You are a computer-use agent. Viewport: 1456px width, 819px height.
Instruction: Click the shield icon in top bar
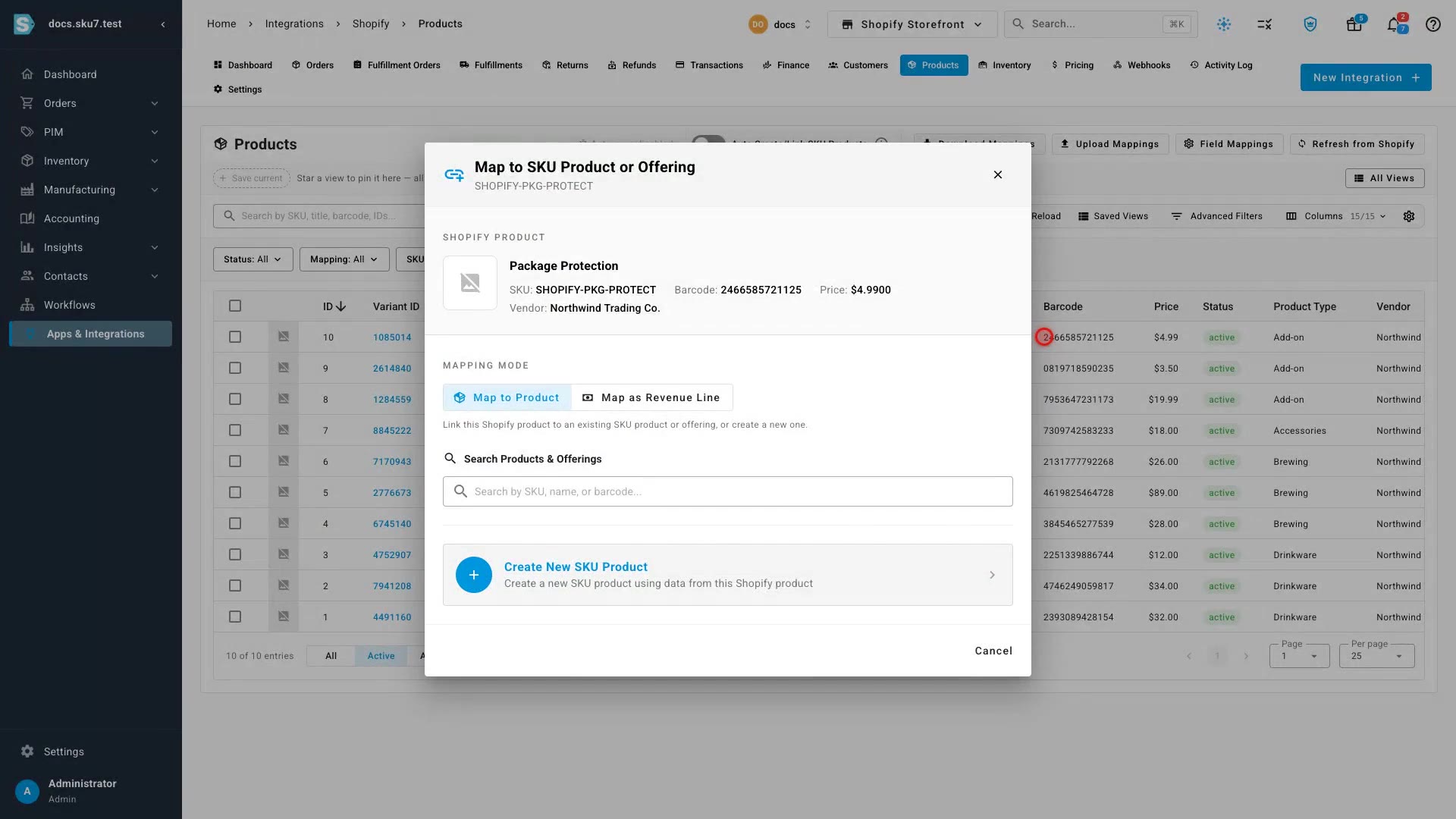(1310, 24)
